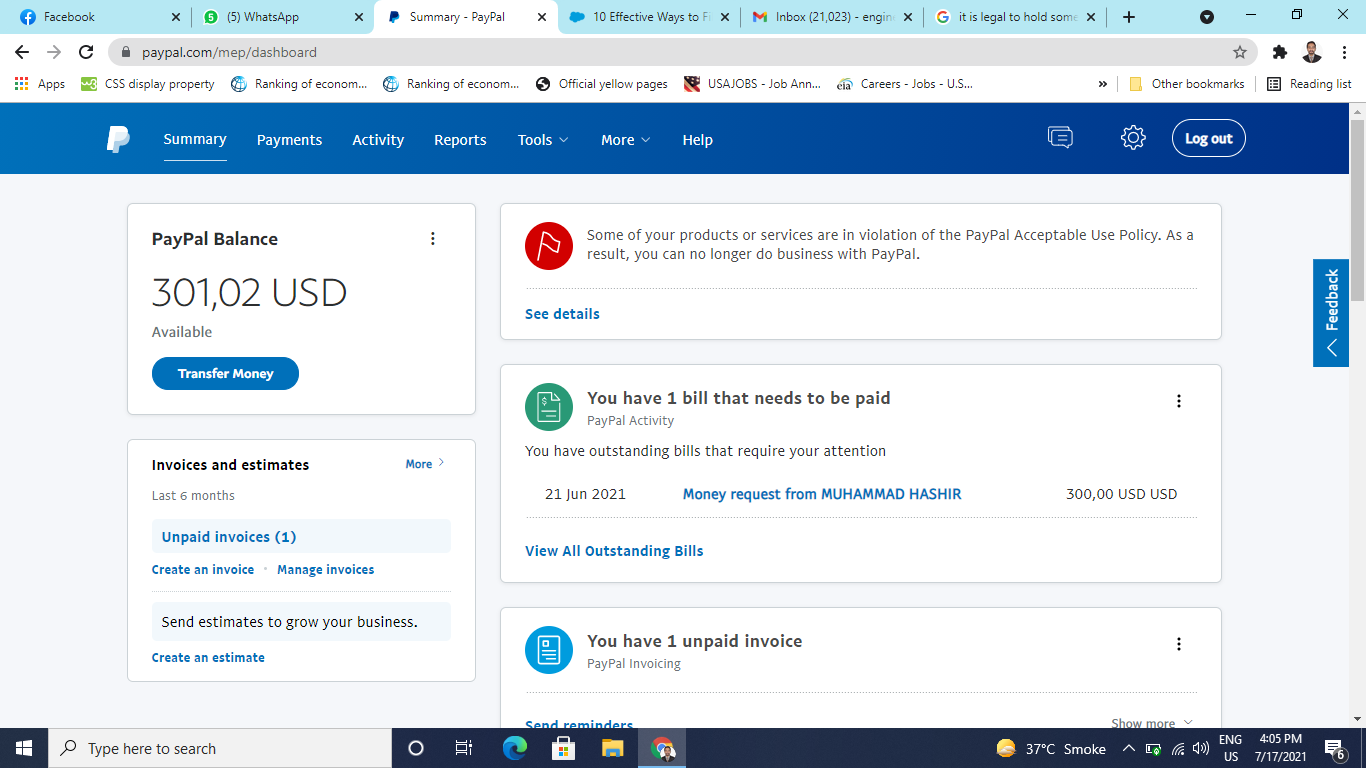
Task: Click the blue PayPal Invoicing icon
Action: pyautogui.click(x=549, y=650)
